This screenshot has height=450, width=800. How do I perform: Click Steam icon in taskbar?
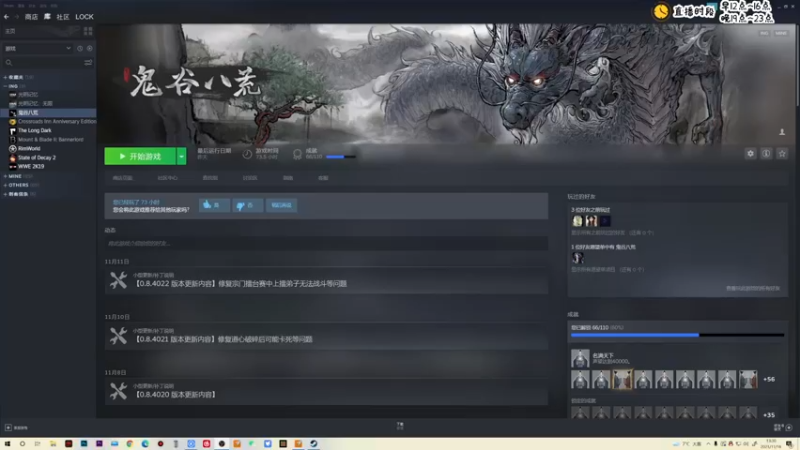tap(314, 444)
